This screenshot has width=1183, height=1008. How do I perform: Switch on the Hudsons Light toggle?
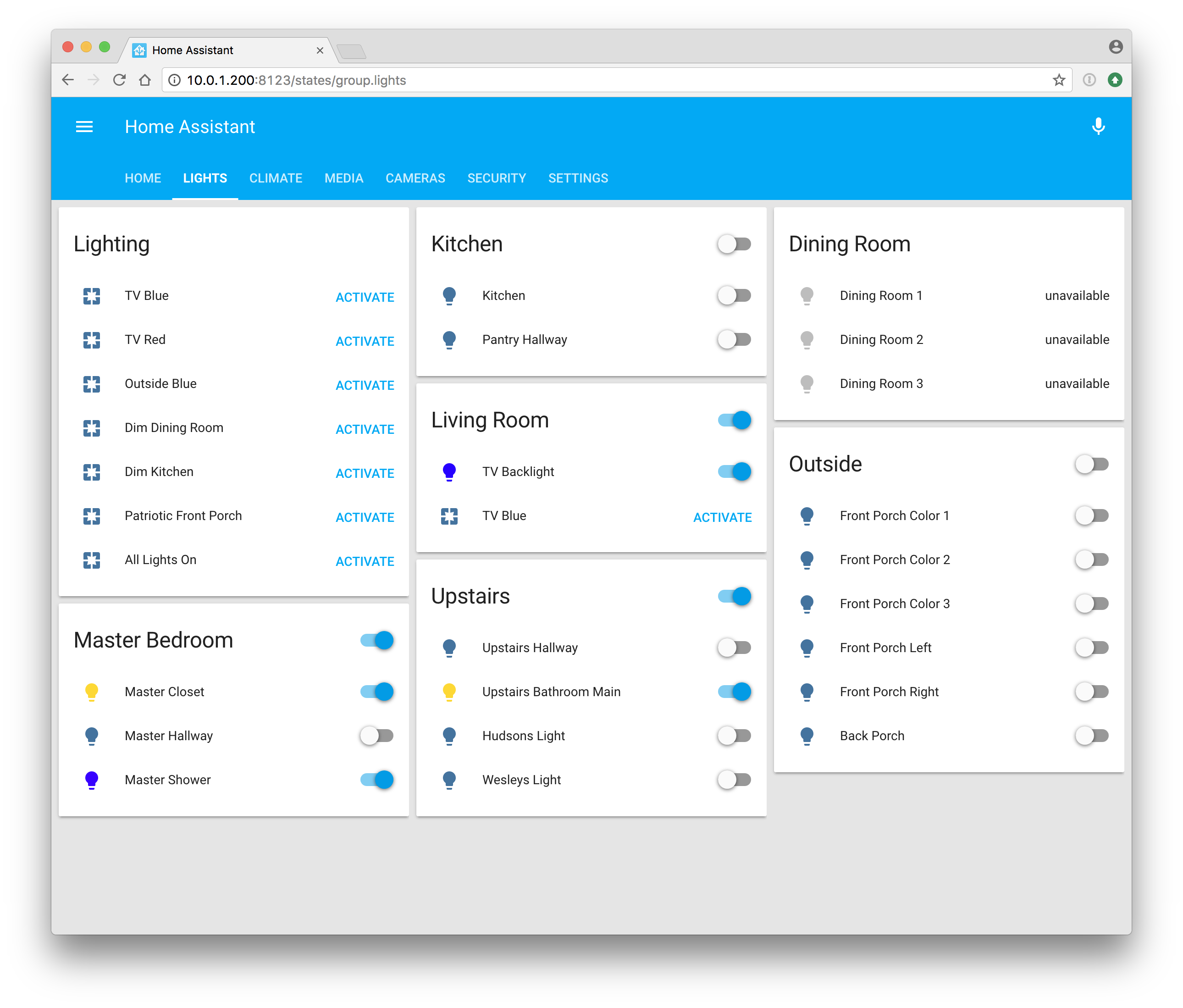click(x=734, y=736)
